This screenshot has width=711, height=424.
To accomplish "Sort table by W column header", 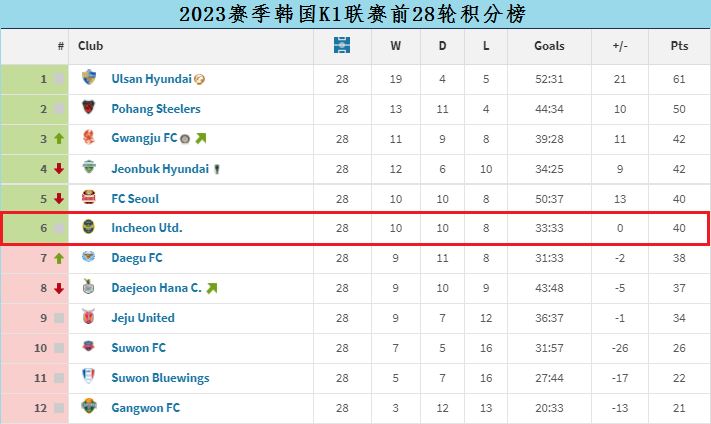I will (395, 46).
